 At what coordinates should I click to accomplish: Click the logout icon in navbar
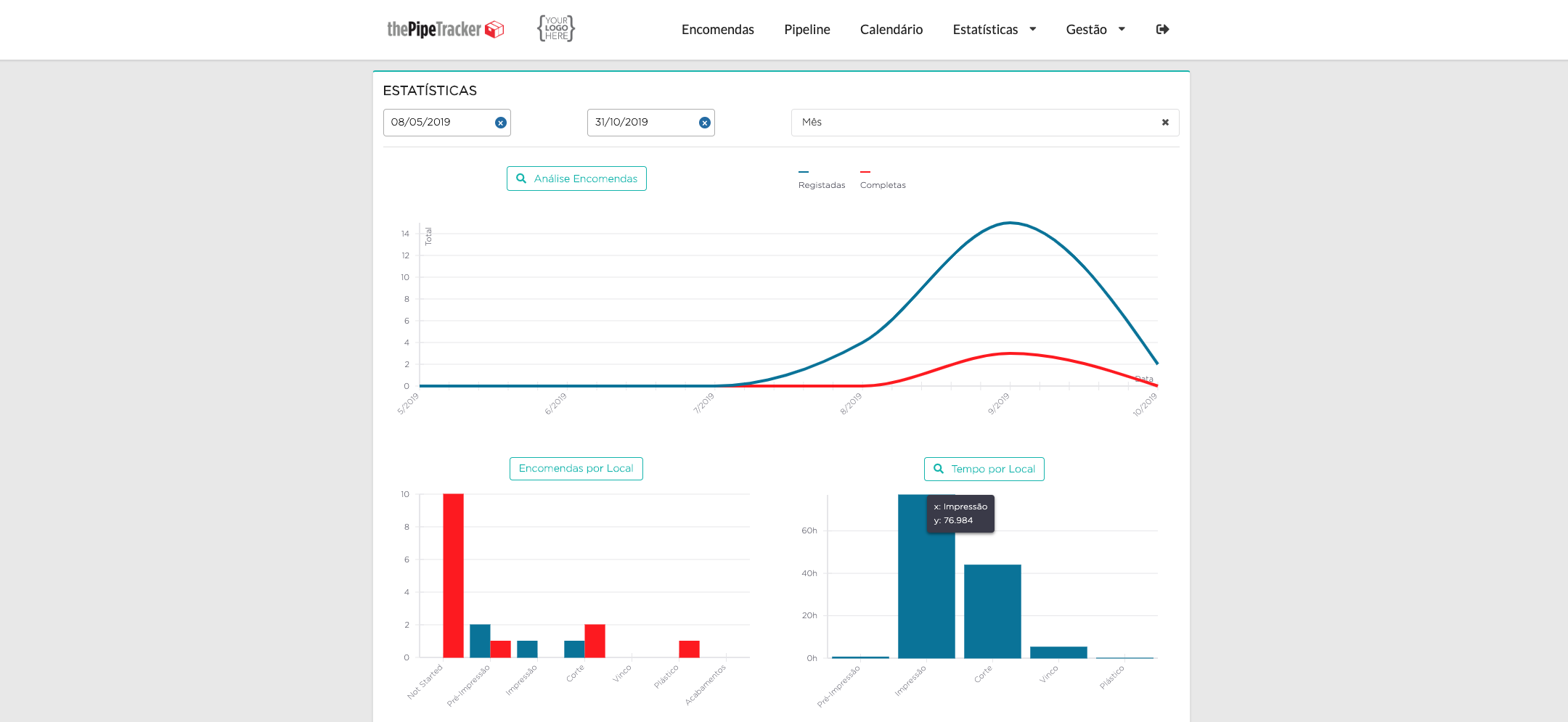[1162, 29]
